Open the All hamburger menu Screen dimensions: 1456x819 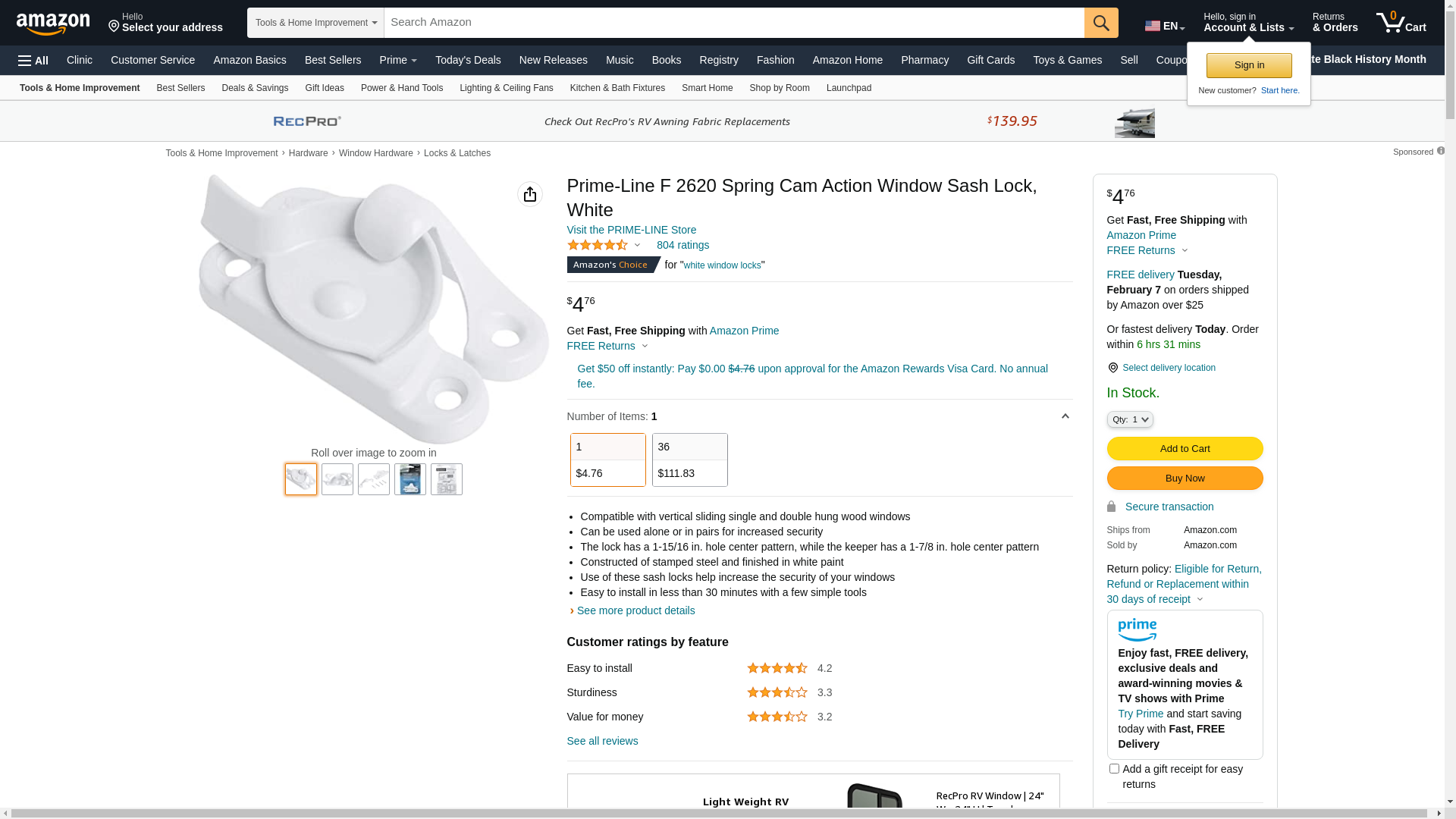[33, 61]
